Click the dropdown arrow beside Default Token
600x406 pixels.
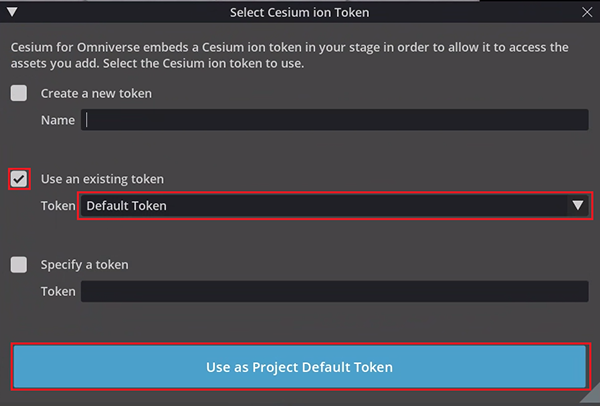(577, 206)
